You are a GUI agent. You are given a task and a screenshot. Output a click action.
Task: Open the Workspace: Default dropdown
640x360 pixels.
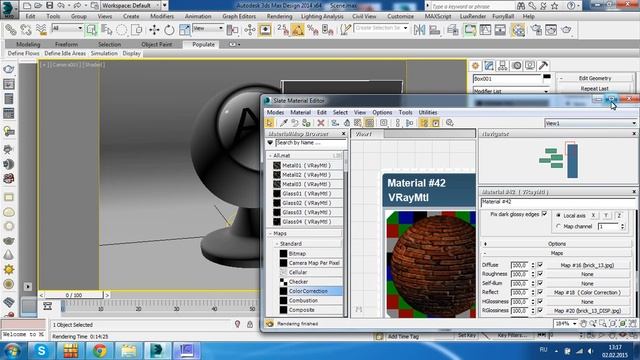131,5
